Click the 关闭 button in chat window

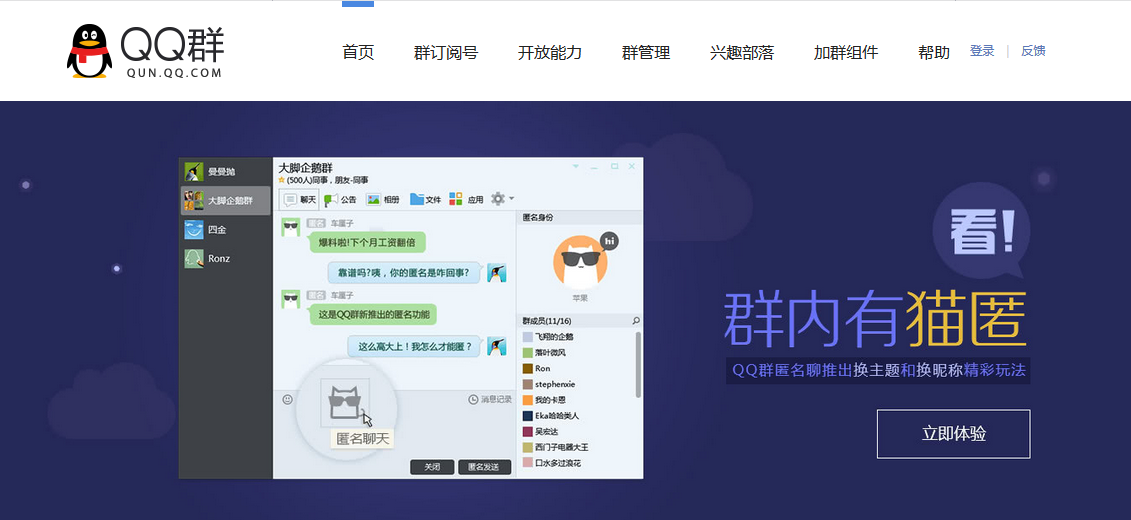[432, 467]
